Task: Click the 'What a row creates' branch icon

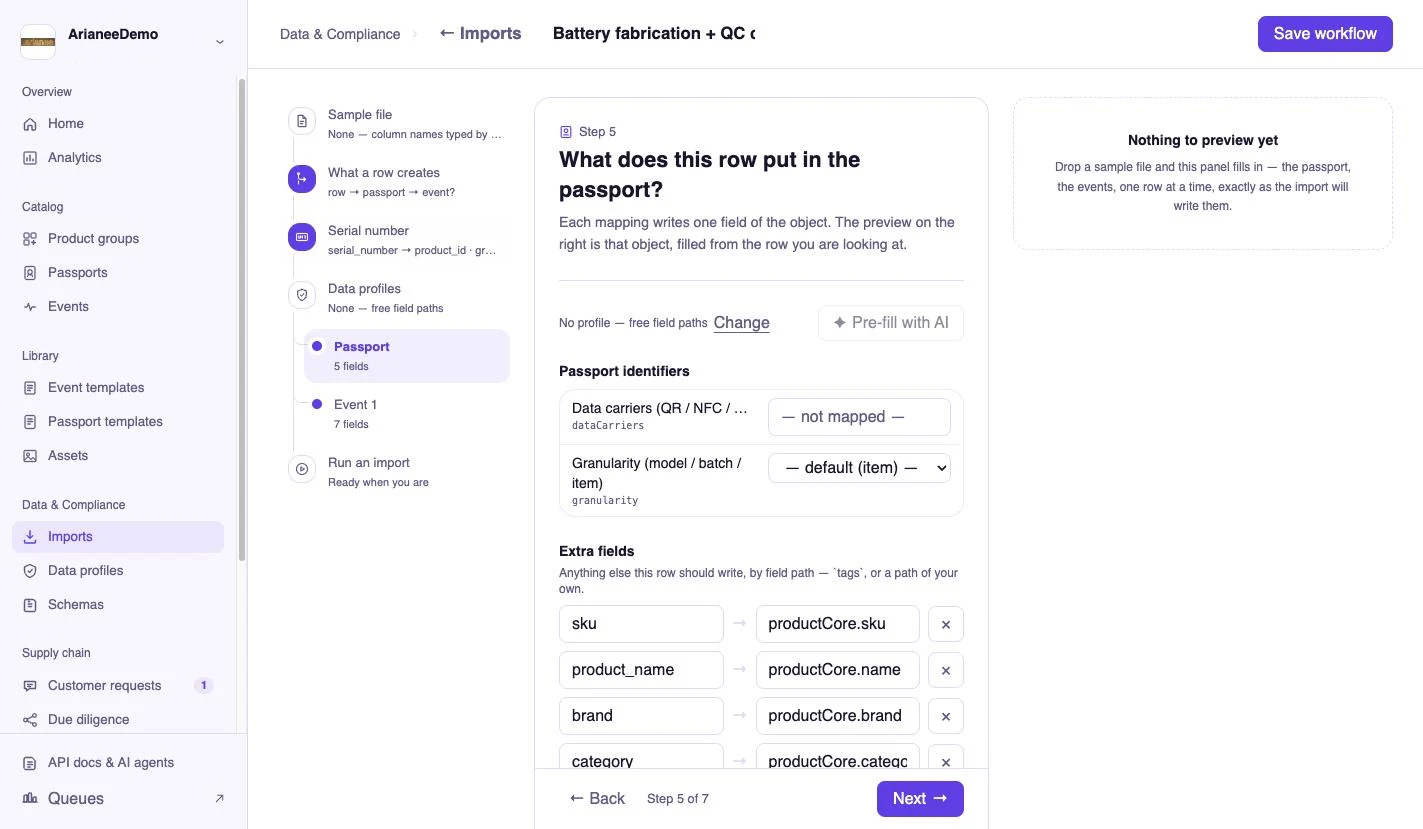Action: [302, 179]
